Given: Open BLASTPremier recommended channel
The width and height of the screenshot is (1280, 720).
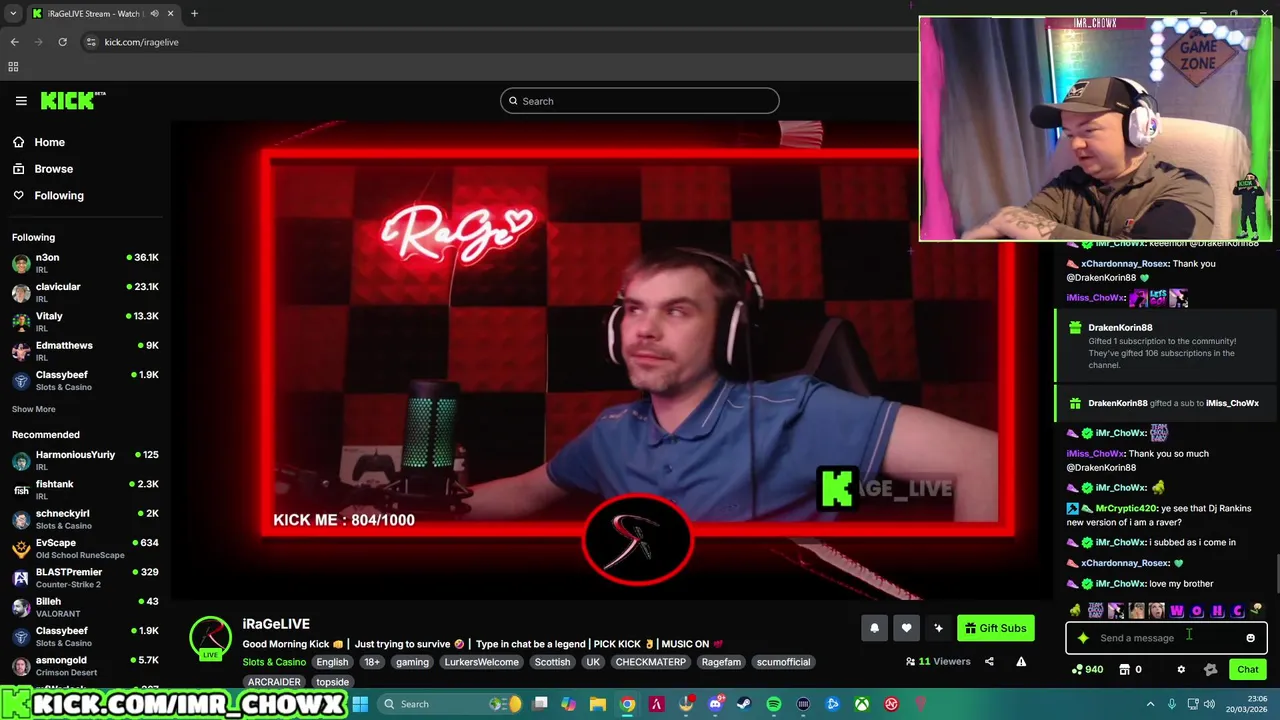Looking at the screenshot, I should point(85,577).
